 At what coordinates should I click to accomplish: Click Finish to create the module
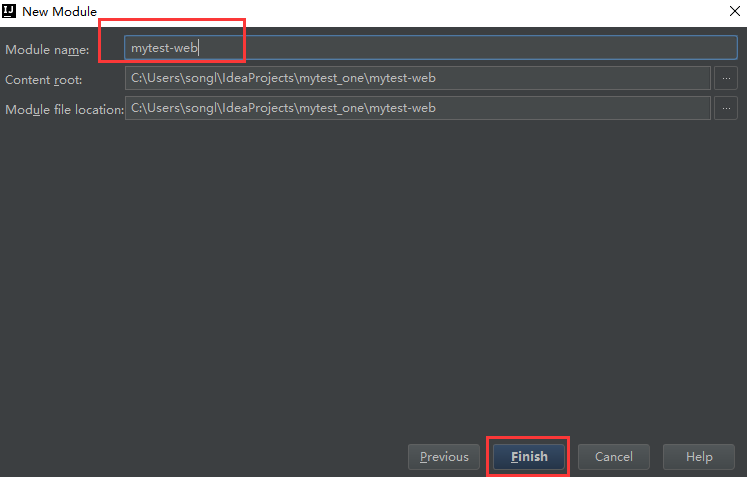point(529,457)
